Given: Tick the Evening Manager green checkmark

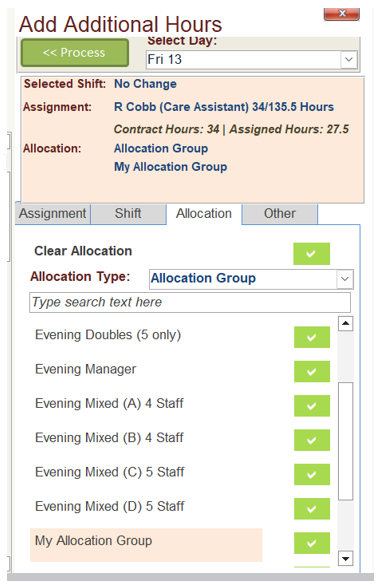Looking at the screenshot, I should pyautogui.click(x=312, y=371).
